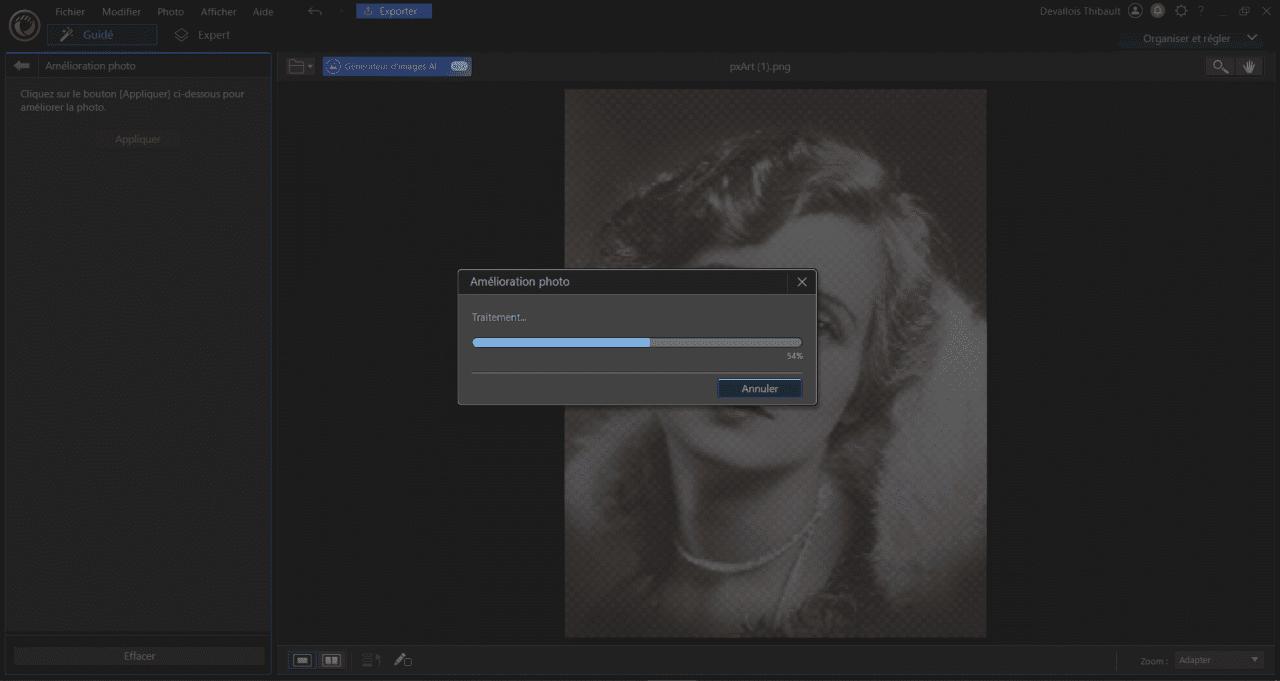Click the Traitement progress bar
The image size is (1280, 681).
[x=636, y=342]
